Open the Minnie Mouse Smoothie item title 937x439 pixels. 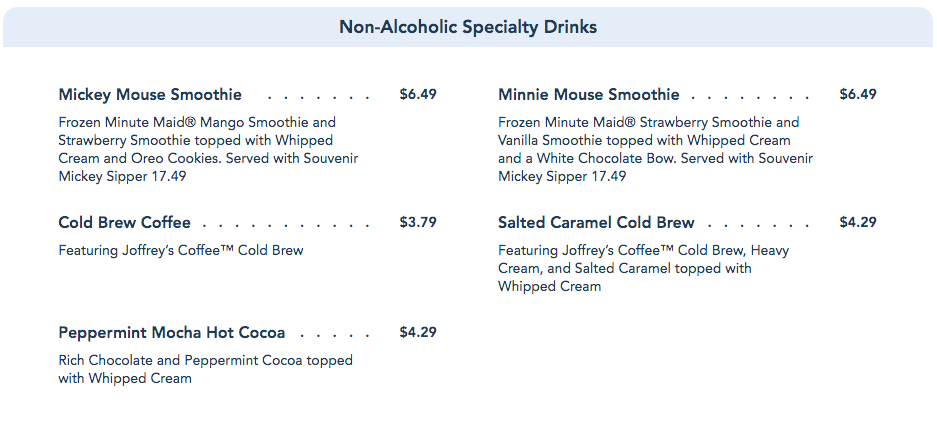pos(588,95)
